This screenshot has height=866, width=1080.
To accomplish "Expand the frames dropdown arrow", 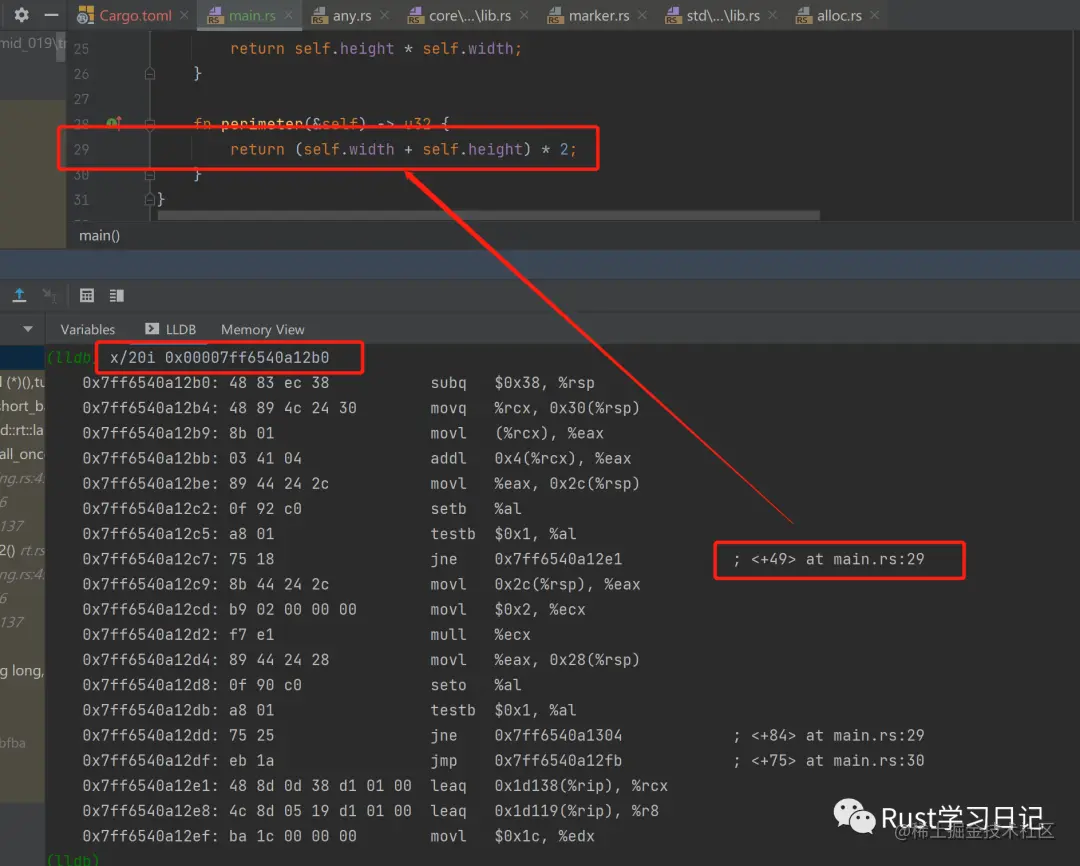I will point(28,329).
